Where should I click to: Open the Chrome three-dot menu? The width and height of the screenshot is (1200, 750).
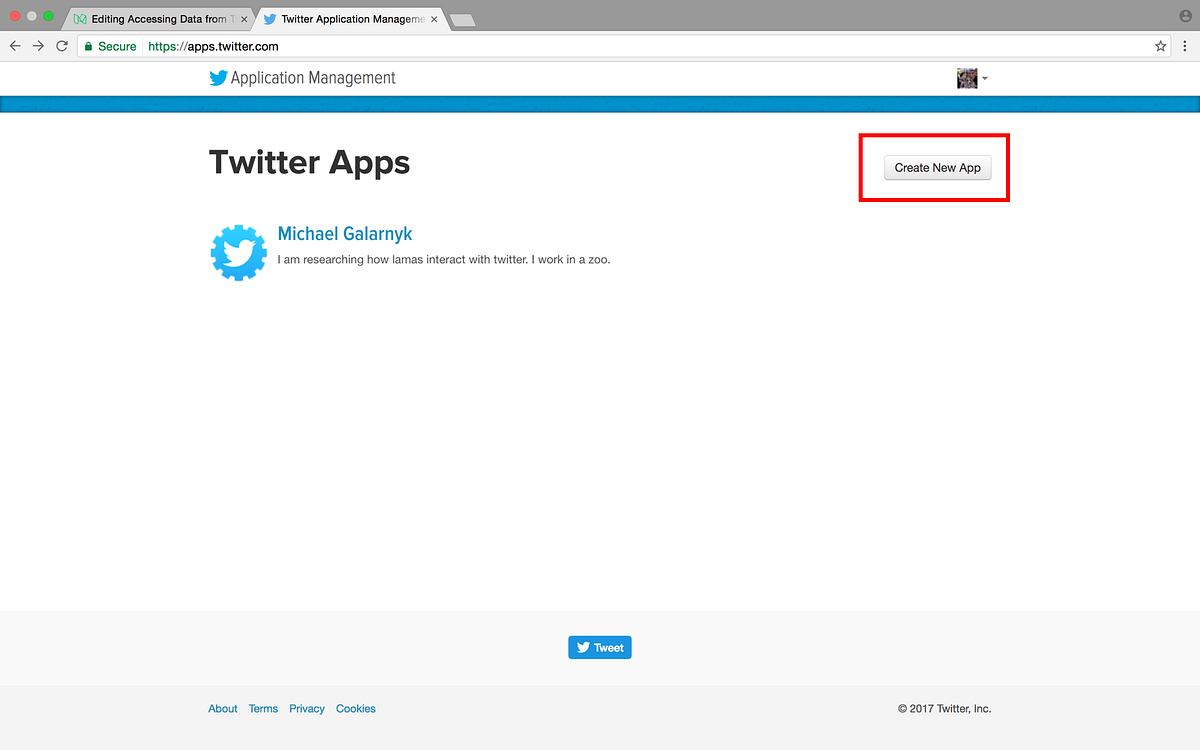coord(1184,46)
